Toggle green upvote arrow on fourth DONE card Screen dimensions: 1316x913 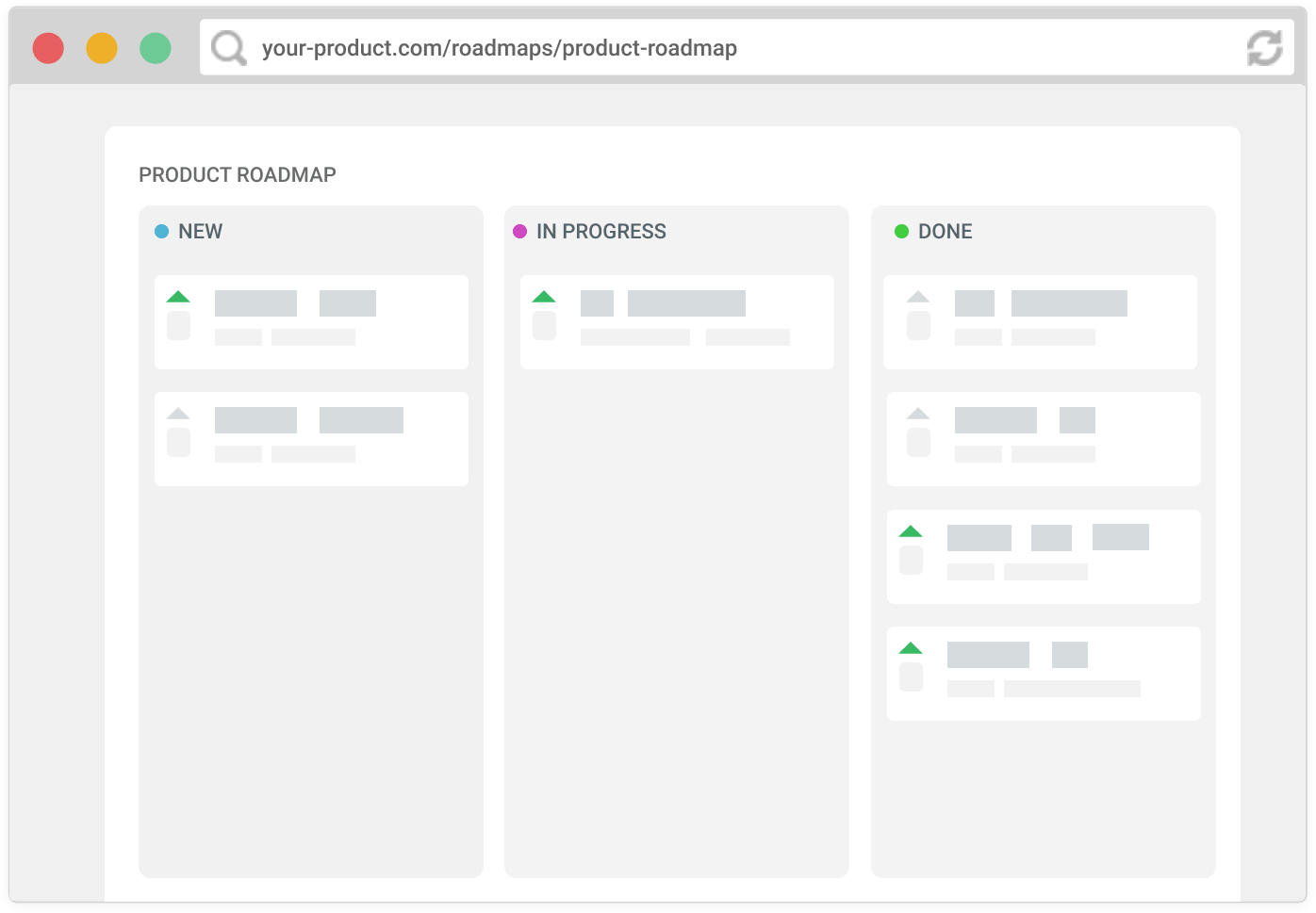point(911,648)
